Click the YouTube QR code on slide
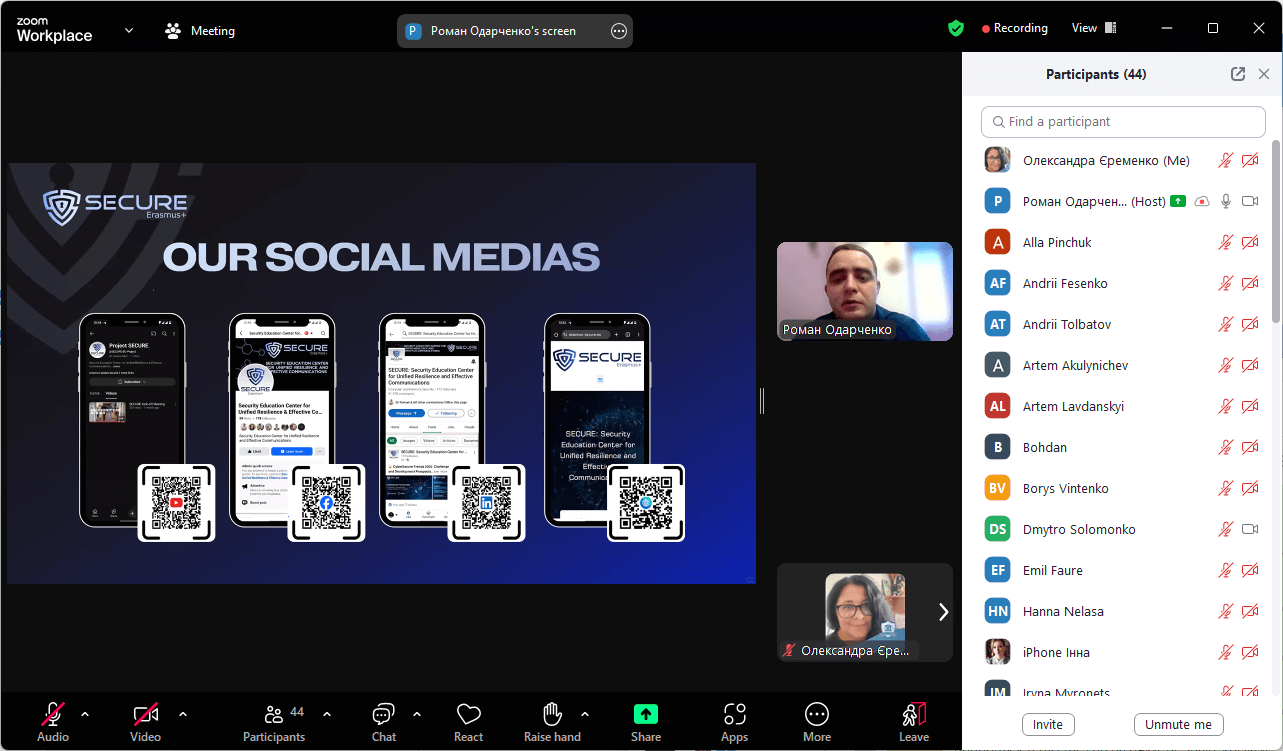The height and width of the screenshot is (751, 1283). tap(176, 502)
